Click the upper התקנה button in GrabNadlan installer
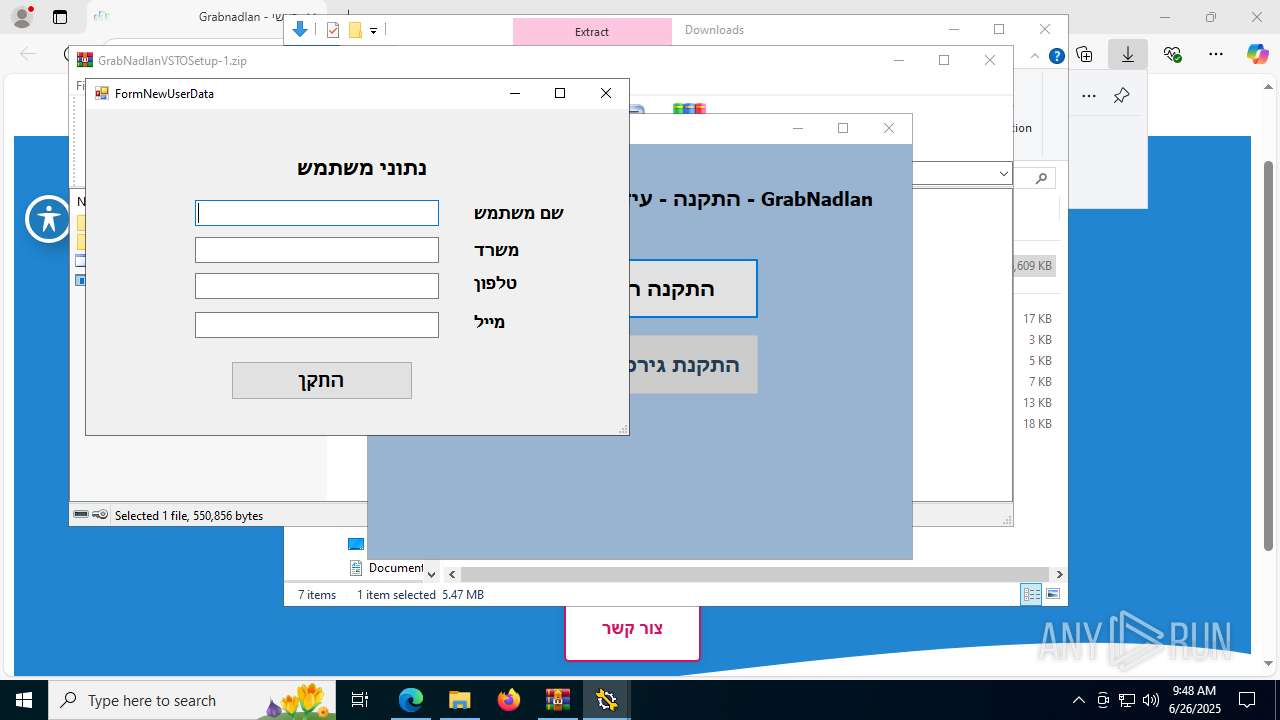 click(x=693, y=289)
